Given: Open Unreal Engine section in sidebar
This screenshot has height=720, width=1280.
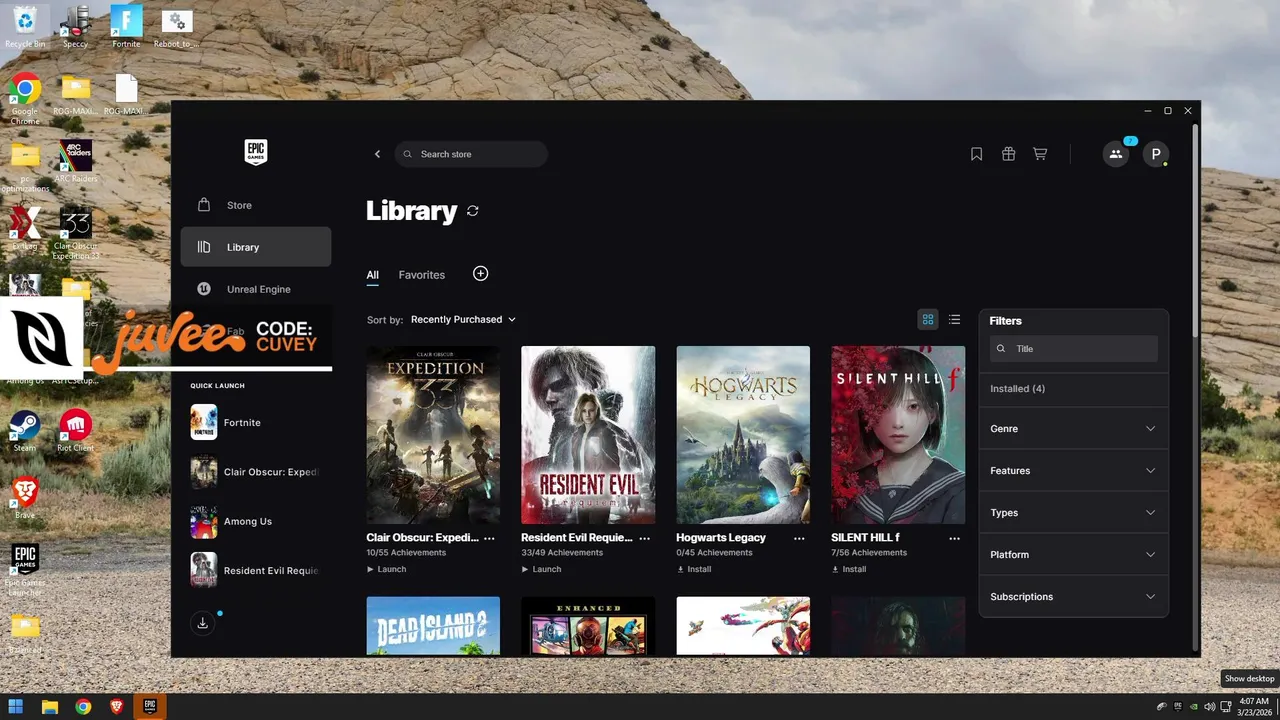Looking at the screenshot, I should [x=256, y=289].
